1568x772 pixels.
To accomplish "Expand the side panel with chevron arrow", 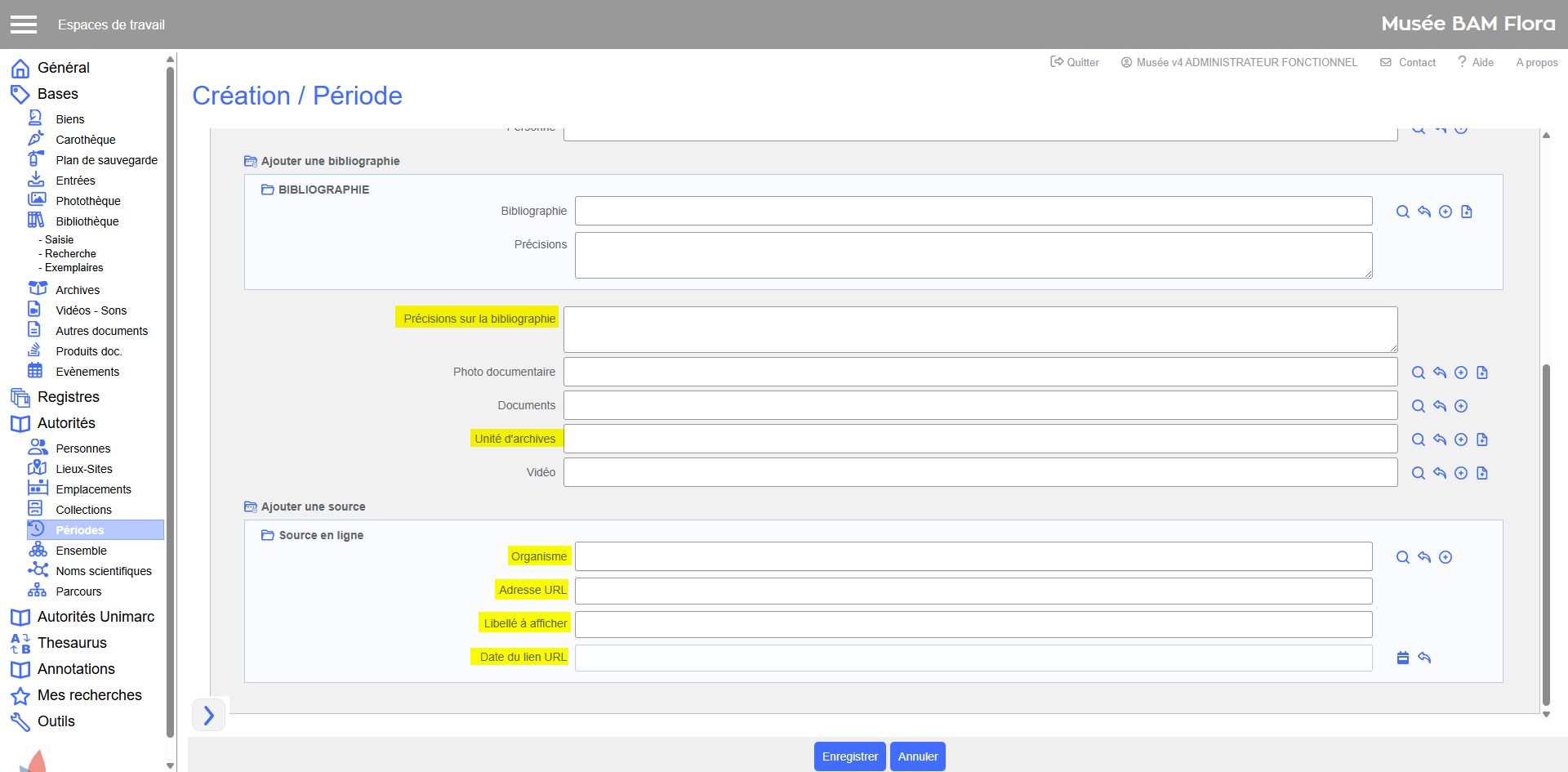I will click(x=208, y=715).
